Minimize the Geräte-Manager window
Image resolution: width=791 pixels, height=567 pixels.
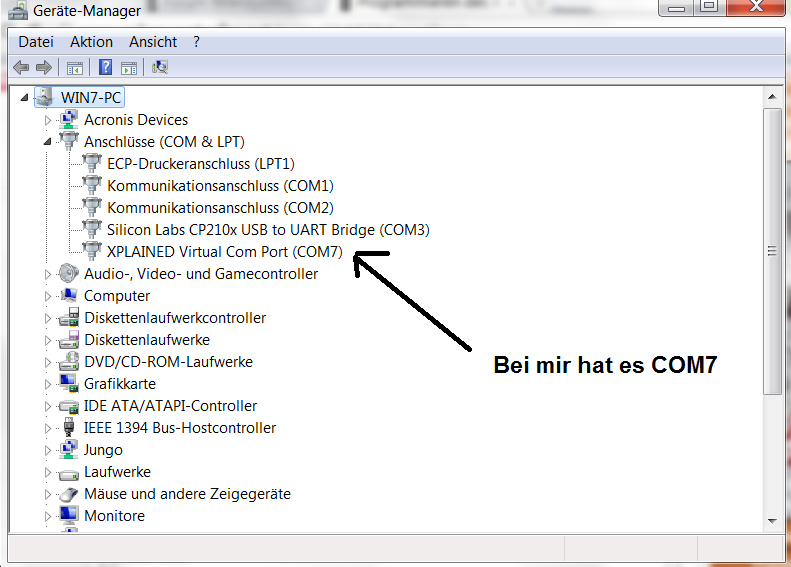point(676,8)
